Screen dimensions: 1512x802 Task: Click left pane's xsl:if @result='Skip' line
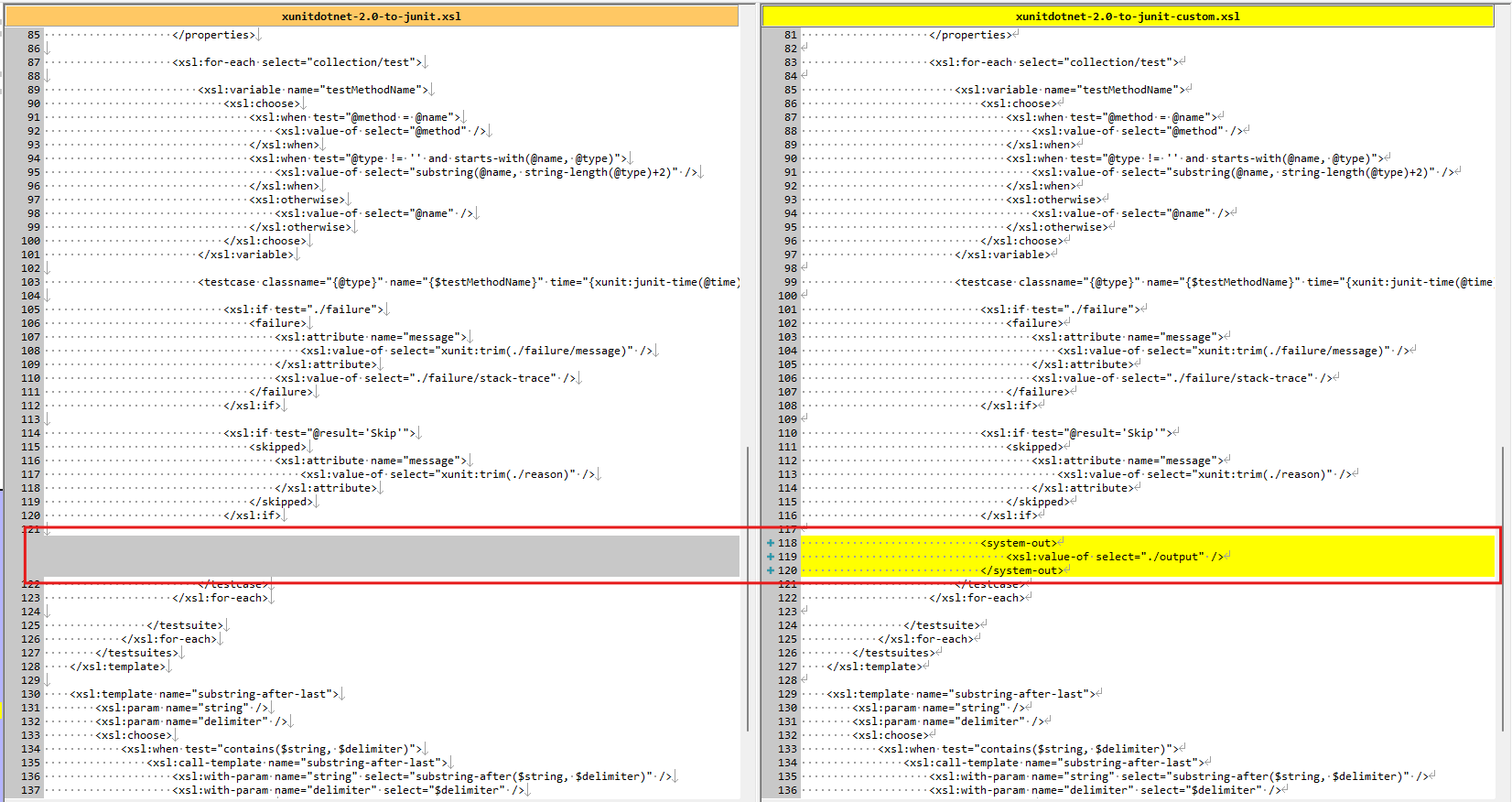[x=319, y=433]
